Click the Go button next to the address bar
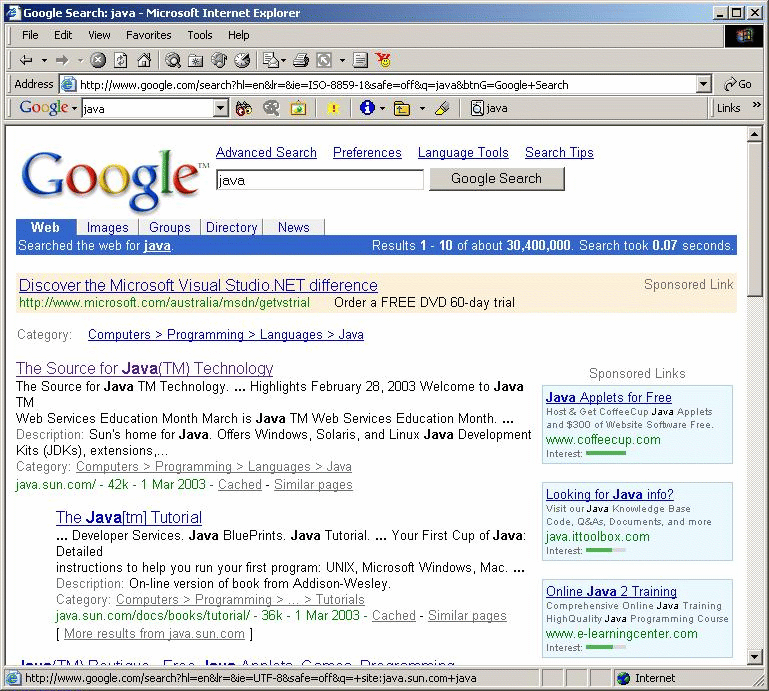Screen dimensions: 769x691 pos(738,84)
